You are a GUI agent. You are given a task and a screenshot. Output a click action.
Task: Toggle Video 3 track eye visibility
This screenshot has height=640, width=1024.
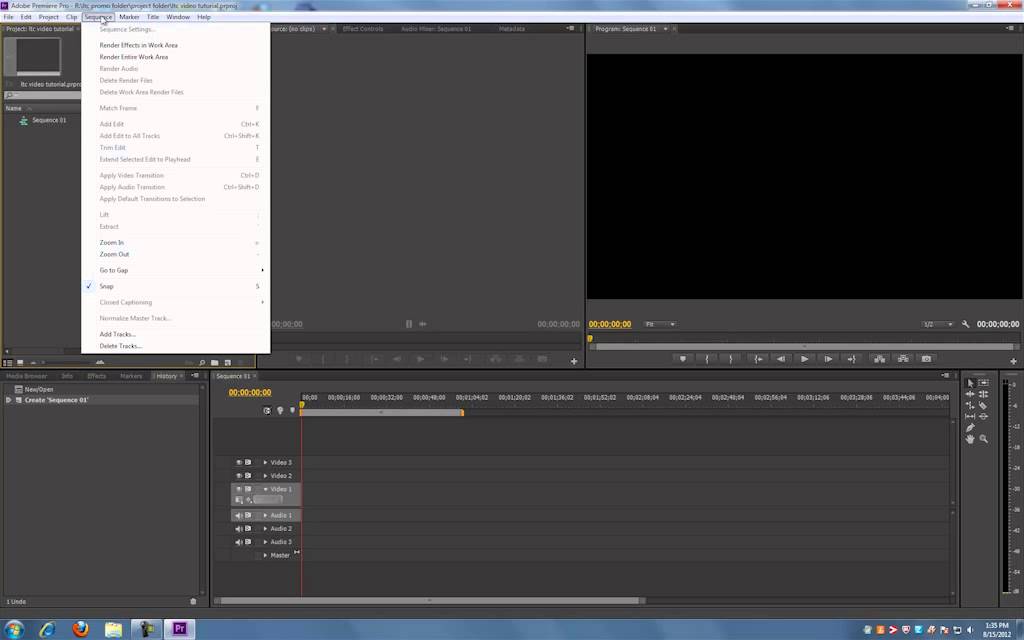239,462
